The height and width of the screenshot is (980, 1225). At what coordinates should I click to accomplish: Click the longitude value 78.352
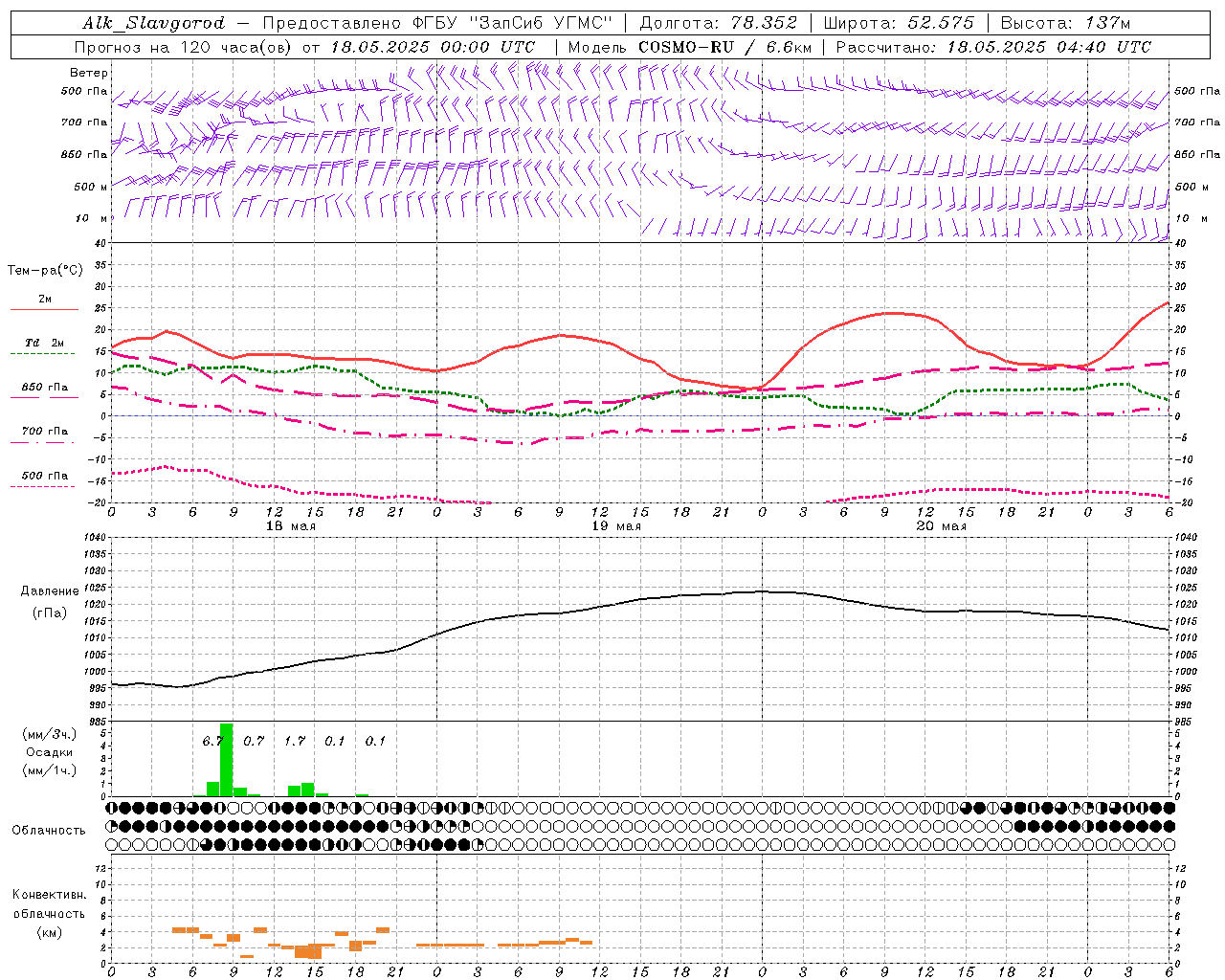(x=764, y=23)
